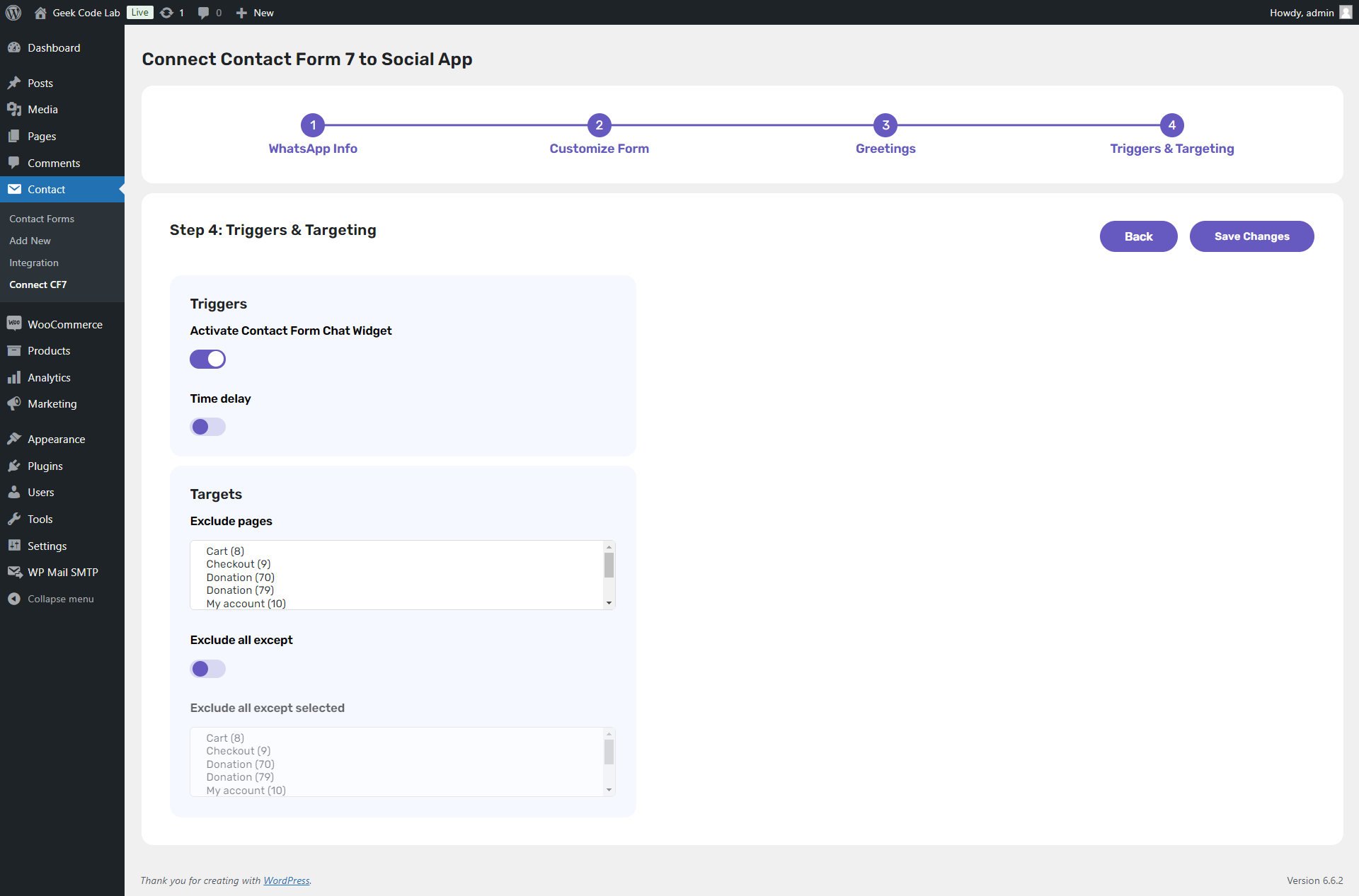Click the Plugins plug icon
Screen dimensions: 1359x896
14,466
